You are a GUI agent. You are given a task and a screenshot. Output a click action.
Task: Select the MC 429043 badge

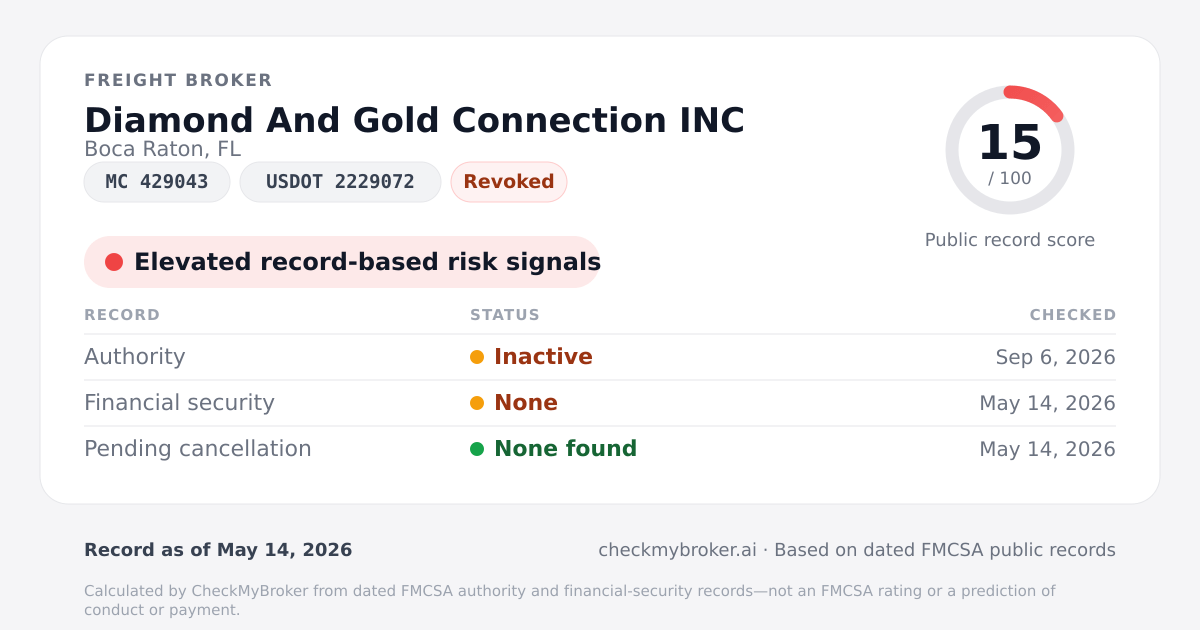[157, 182]
